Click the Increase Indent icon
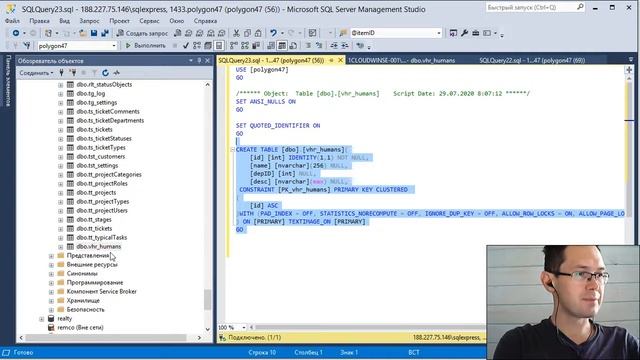The image size is (640, 360). (x=345, y=46)
